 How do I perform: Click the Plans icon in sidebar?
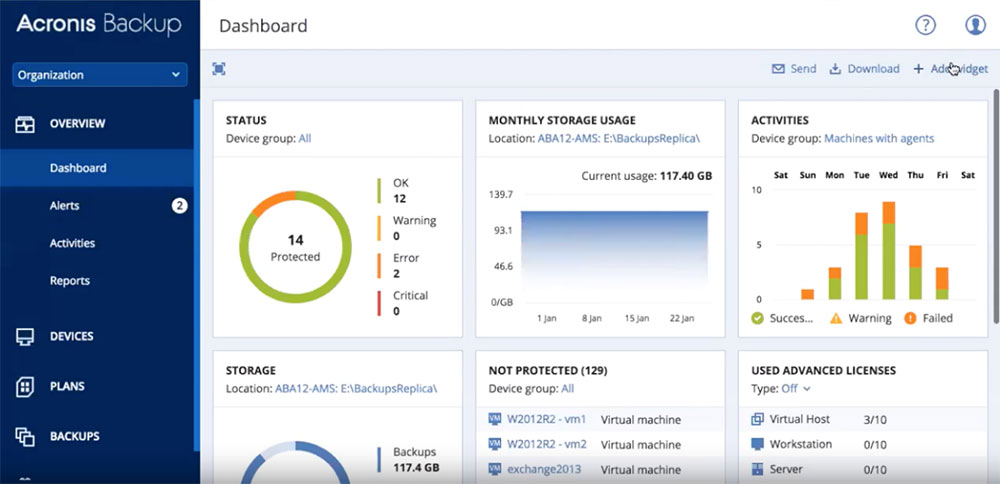(x=25, y=386)
